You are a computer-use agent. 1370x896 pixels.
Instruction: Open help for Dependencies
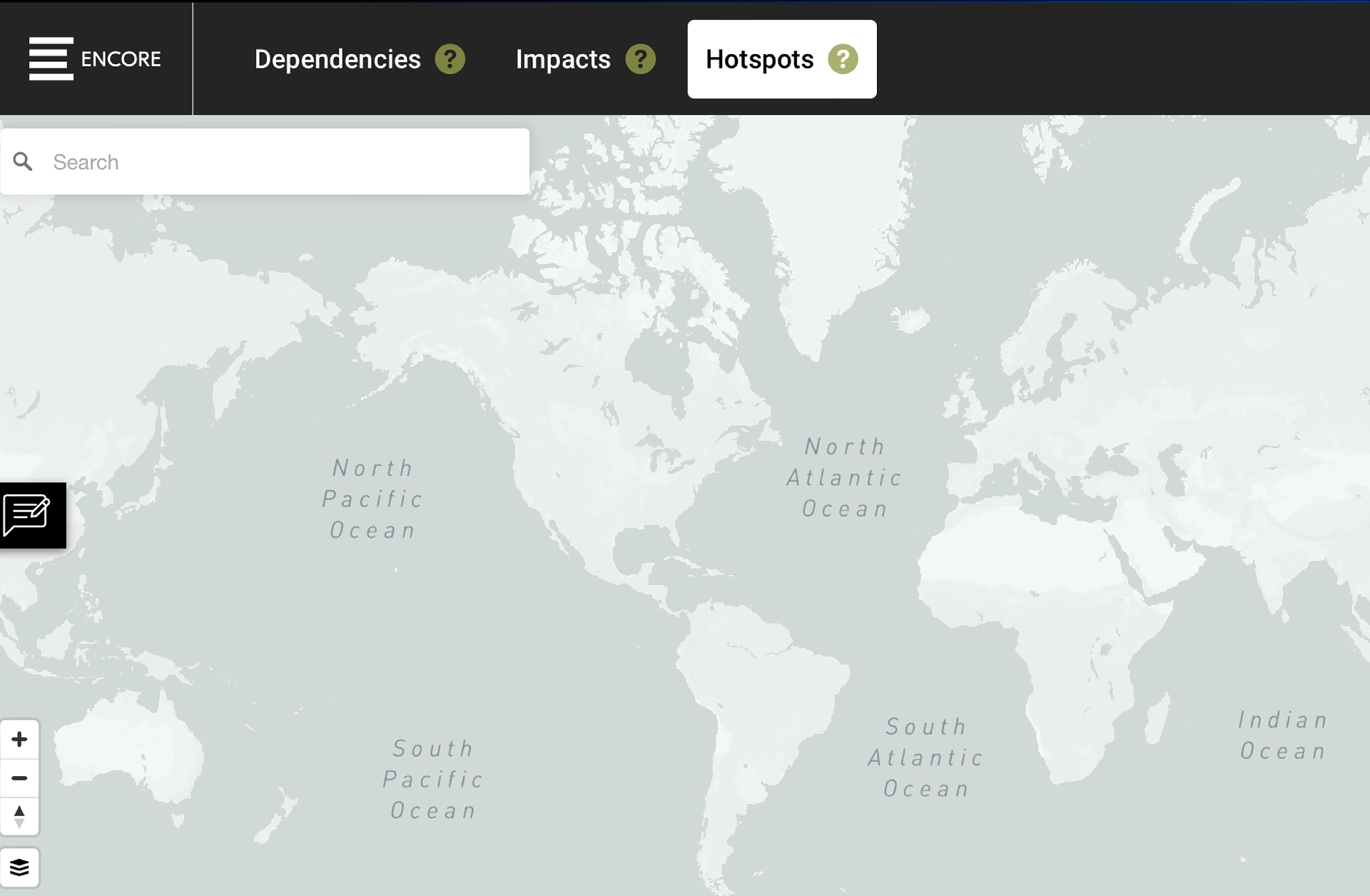(450, 59)
